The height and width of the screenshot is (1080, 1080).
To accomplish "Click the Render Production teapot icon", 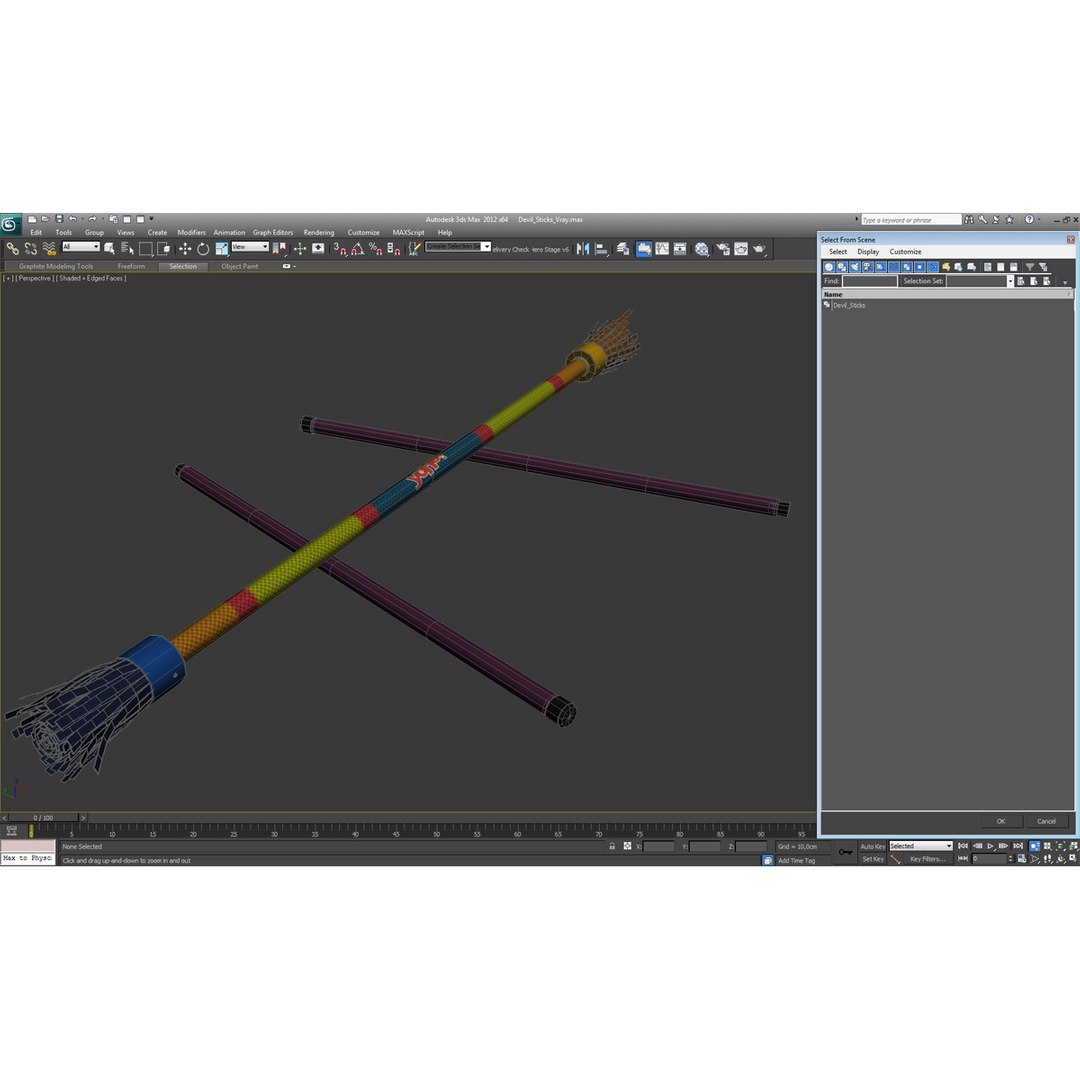I will pyautogui.click(x=759, y=249).
